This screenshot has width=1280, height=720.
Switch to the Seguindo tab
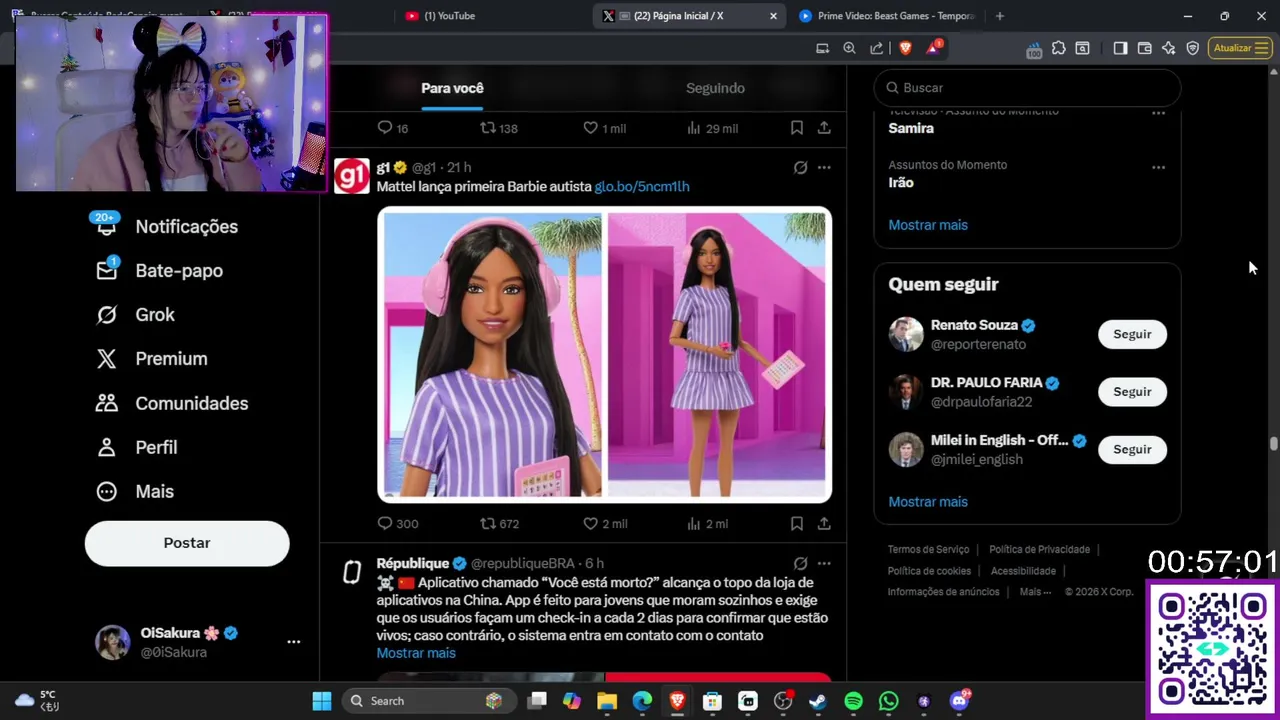715,88
